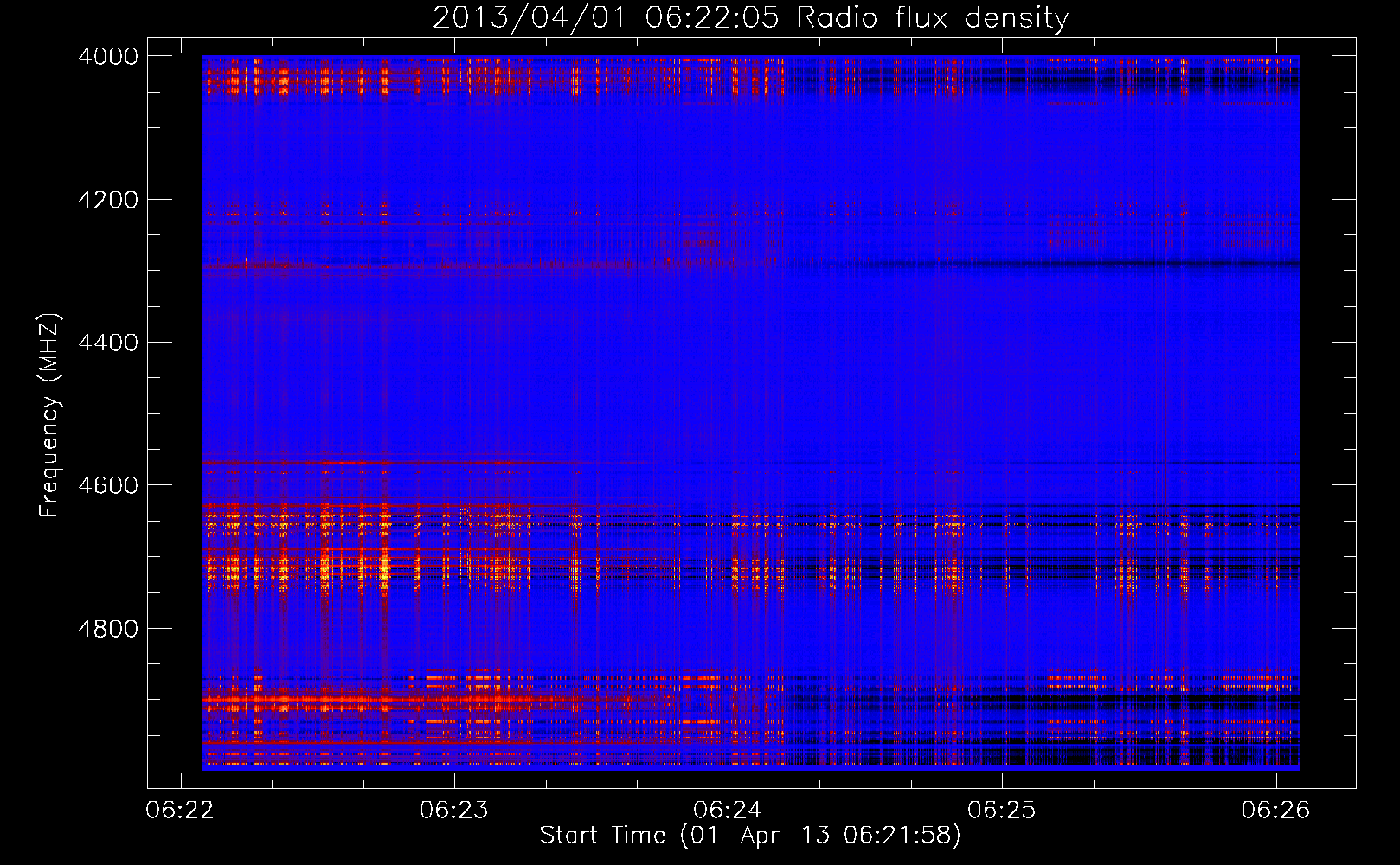Click the 4800 frequency tick label
The height and width of the screenshot is (865, 1400).
[x=108, y=629]
